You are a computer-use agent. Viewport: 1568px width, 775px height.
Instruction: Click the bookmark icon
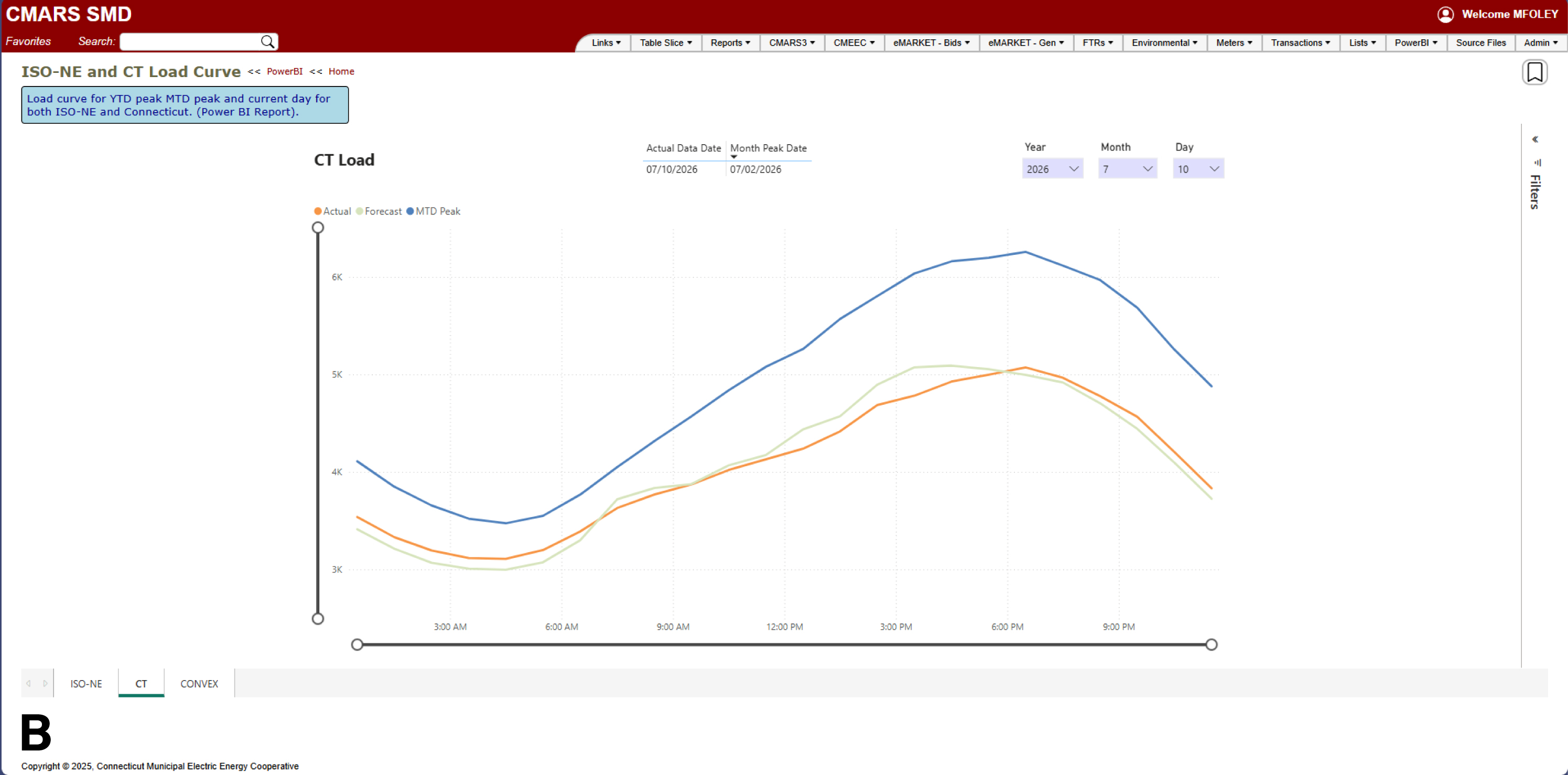[x=1534, y=72]
